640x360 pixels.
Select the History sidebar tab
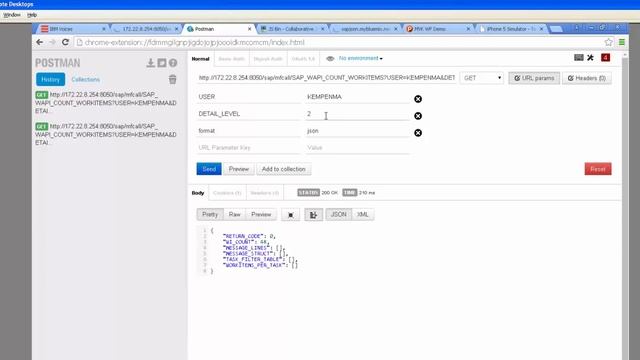pyautogui.click(x=51, y=79)
